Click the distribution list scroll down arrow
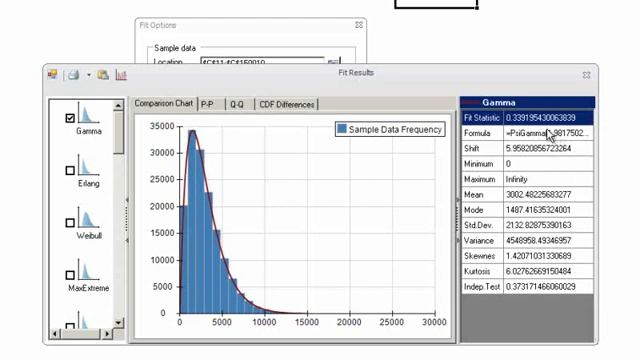Image resolution: width=640 pixels, height=360 pixels. pos(118,322)
